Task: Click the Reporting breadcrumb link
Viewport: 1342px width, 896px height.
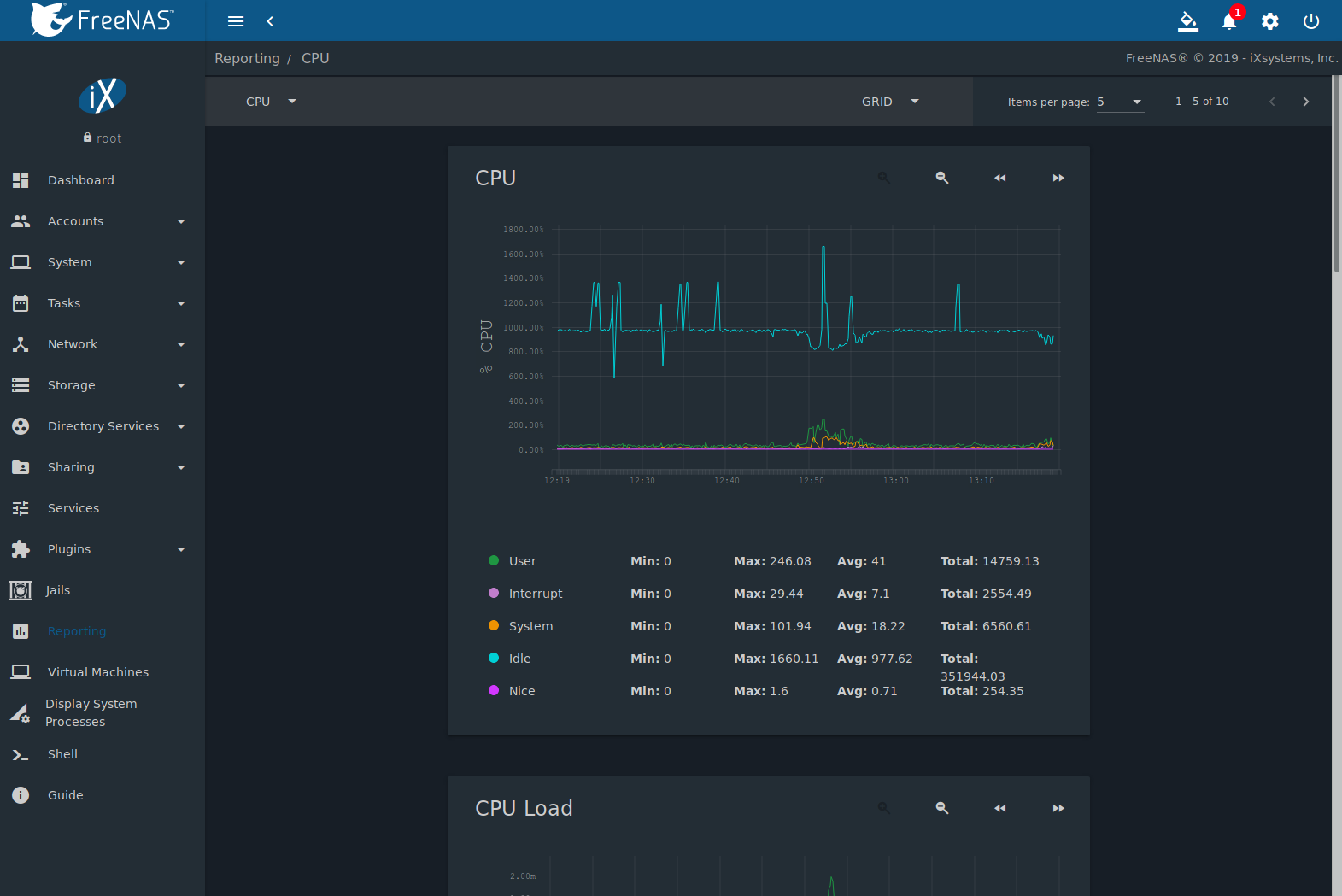Action: point(247,58)
